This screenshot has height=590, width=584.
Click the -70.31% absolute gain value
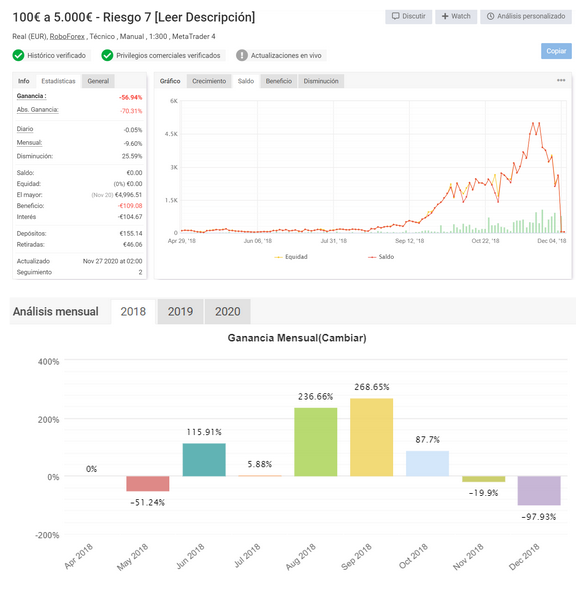(131, 111)
